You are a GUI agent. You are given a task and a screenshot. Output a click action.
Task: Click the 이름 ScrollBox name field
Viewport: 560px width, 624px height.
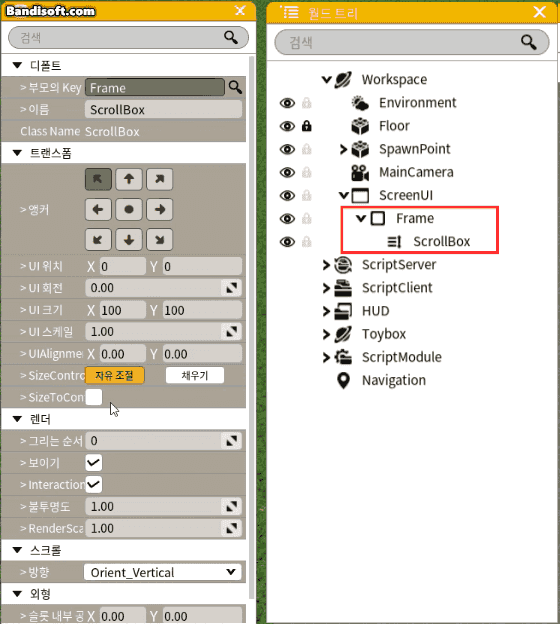[x=163, y=109]
